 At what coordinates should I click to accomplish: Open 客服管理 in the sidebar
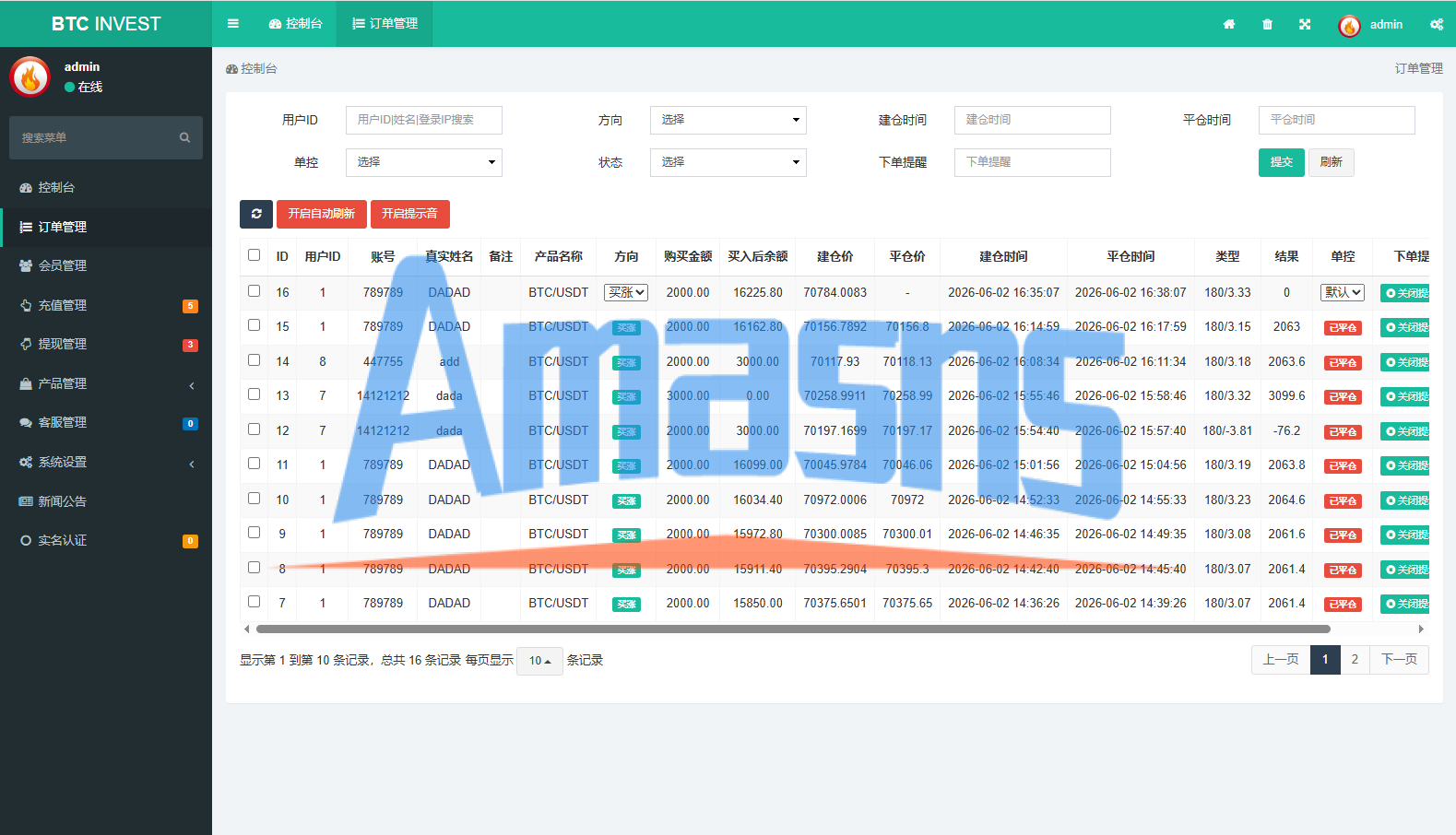(106, 422)
